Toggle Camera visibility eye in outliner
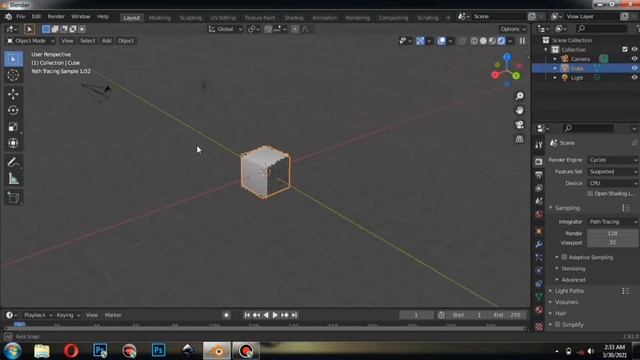Viewport: 640px width, 360px height. pos(634,59)
